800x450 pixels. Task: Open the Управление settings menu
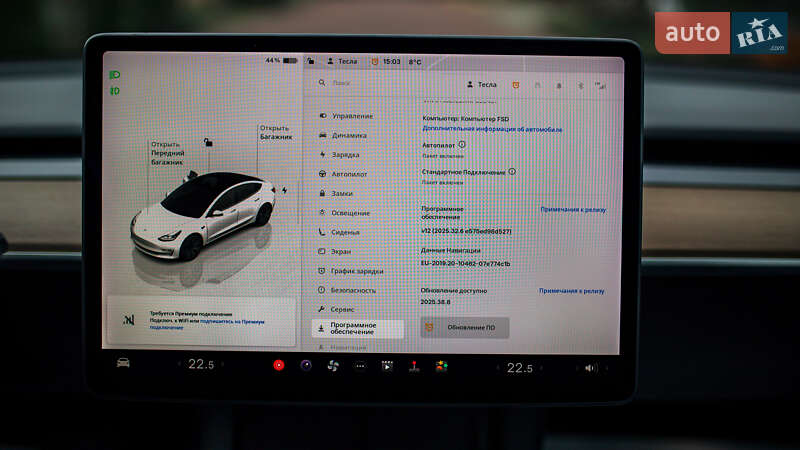click(x=347, y=116)
